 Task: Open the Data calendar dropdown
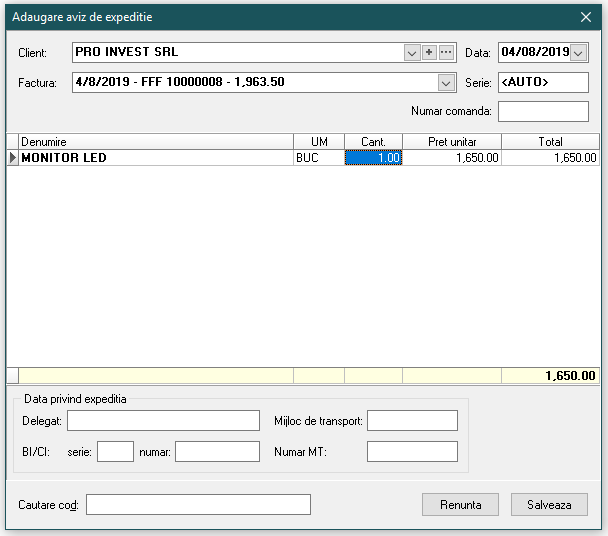[x=579, y=52]
